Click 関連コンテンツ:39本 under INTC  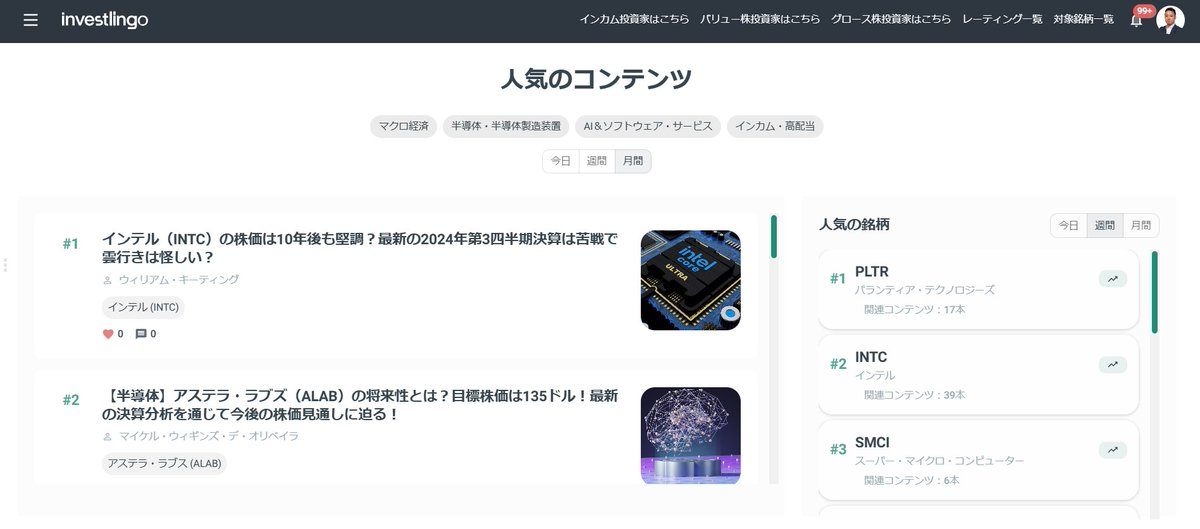coord(915,395)
